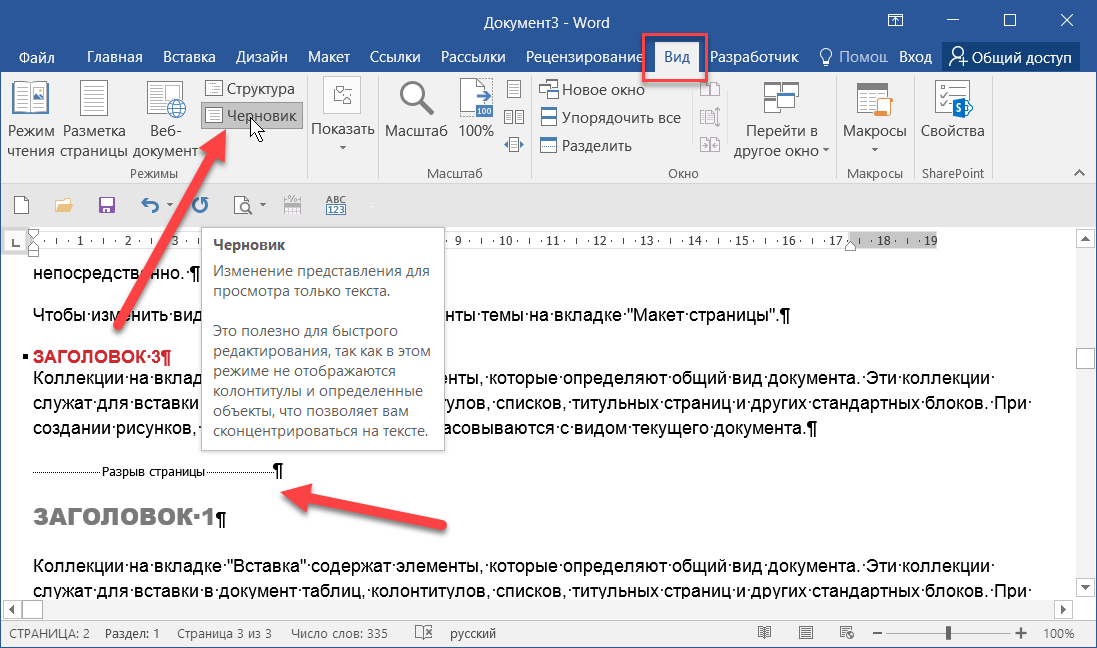Click right arrow of horizontal scrollbar
Viewport: 1097px width, 648px height.
1063,610
